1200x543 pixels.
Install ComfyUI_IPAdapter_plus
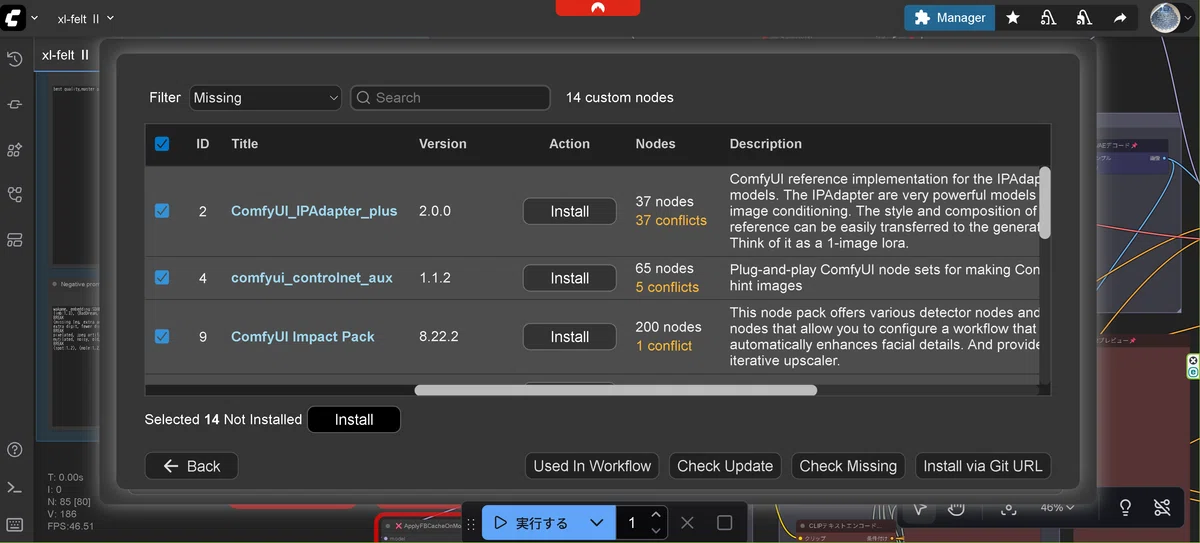pos(569,211)
